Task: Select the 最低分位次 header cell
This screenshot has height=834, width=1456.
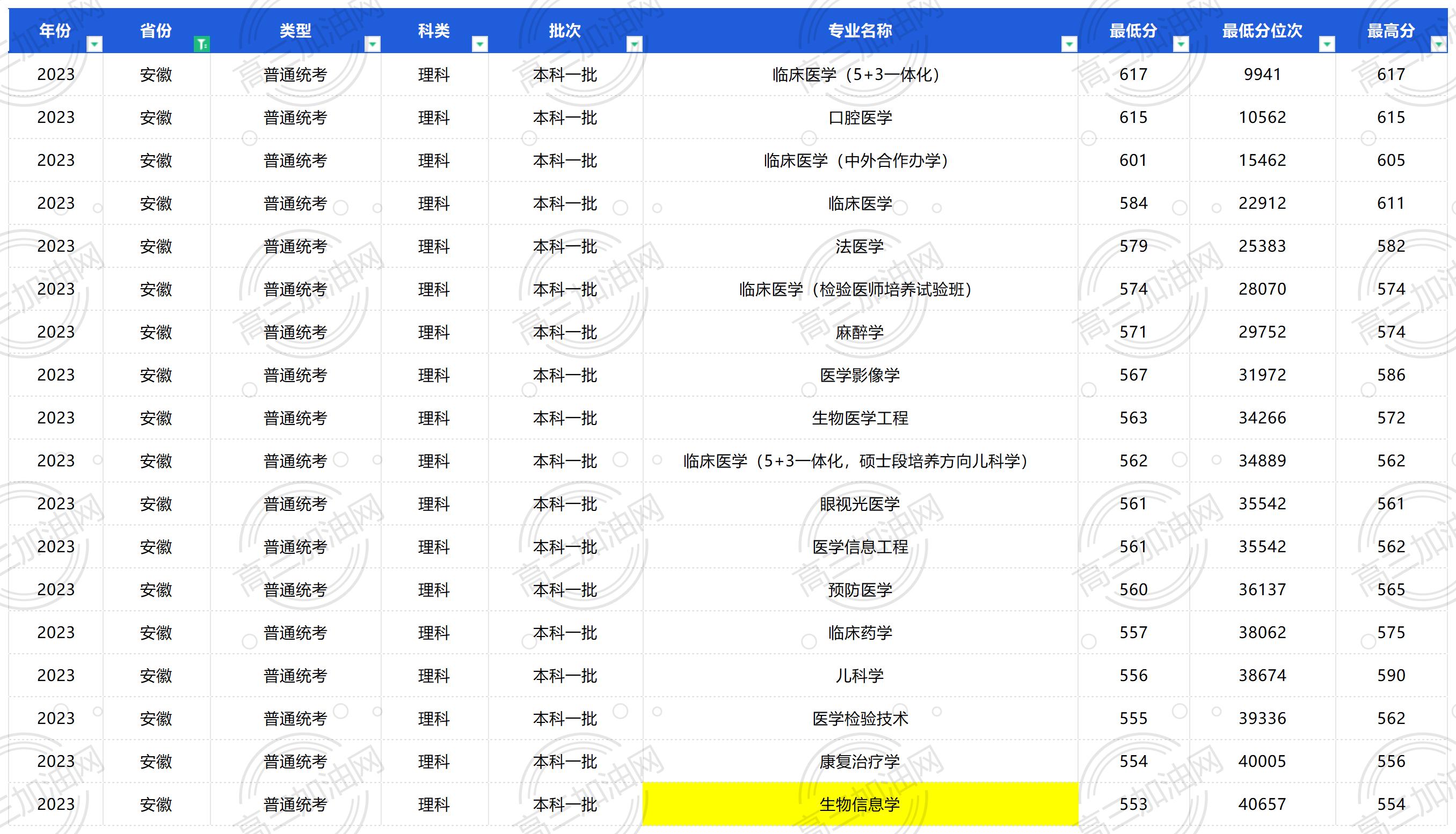Action: click(1262, 31)
